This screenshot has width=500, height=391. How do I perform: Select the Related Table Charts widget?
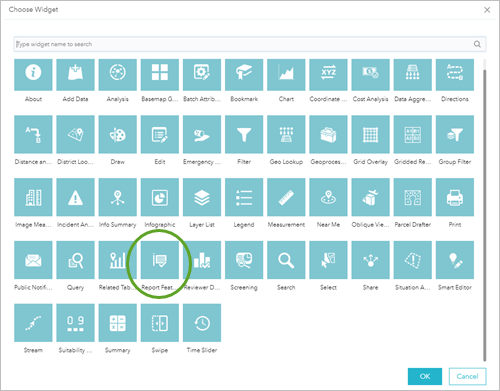click(117, 260)
